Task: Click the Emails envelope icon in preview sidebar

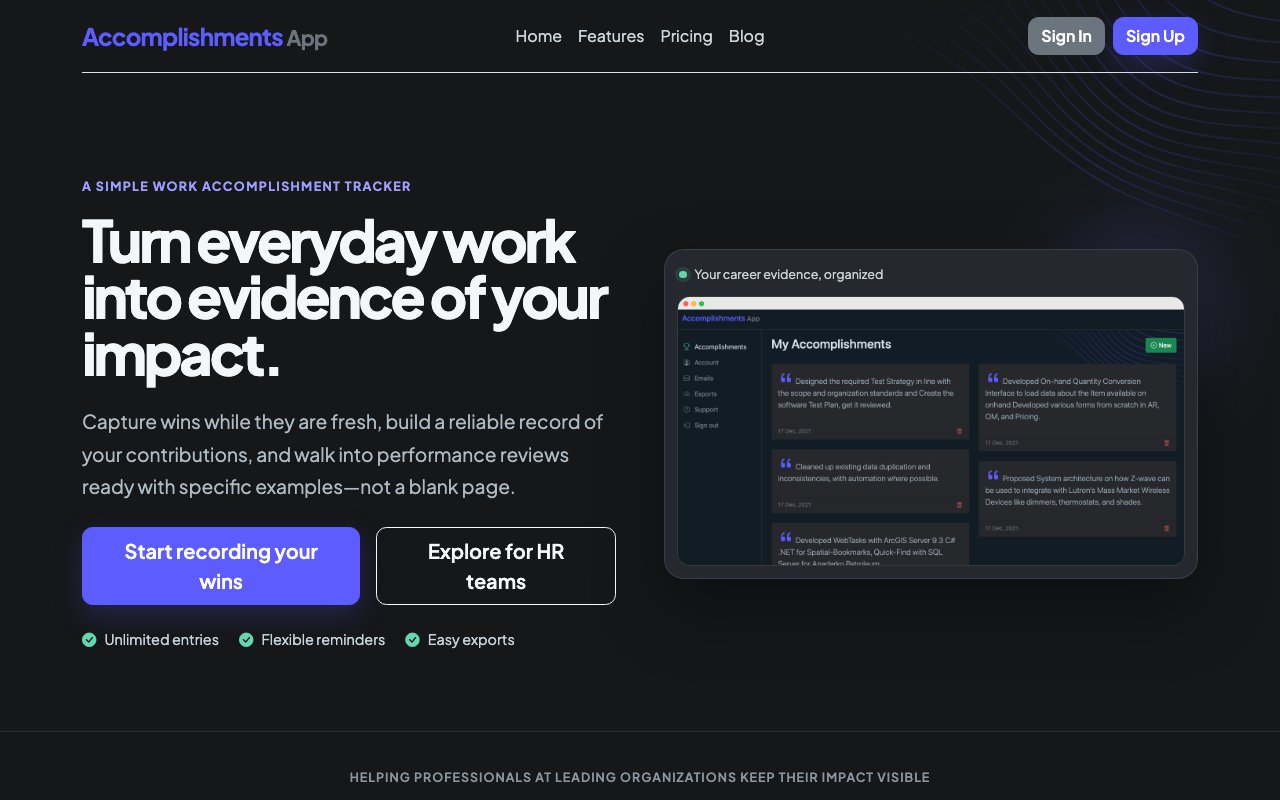Action: 686,378
